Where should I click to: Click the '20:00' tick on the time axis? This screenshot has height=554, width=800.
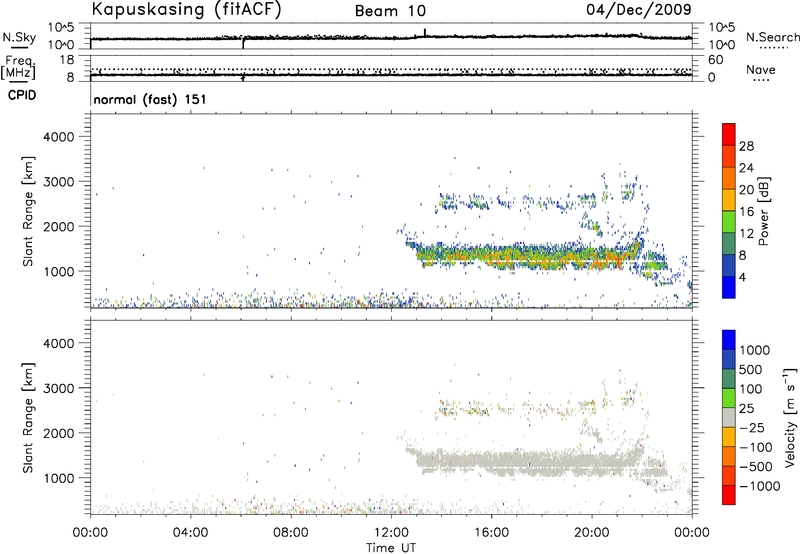[592, 532]
